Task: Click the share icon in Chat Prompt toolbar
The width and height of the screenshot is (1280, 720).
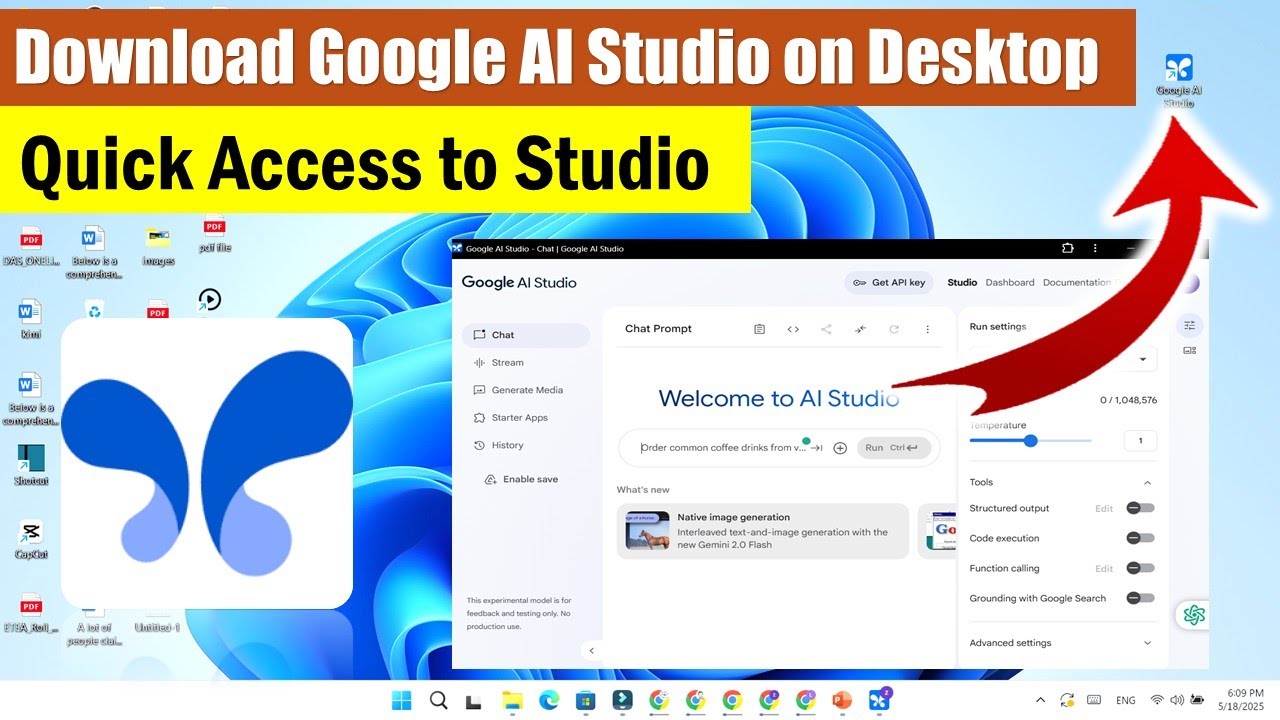Action: pyautogui.click(x=826, y=329)
